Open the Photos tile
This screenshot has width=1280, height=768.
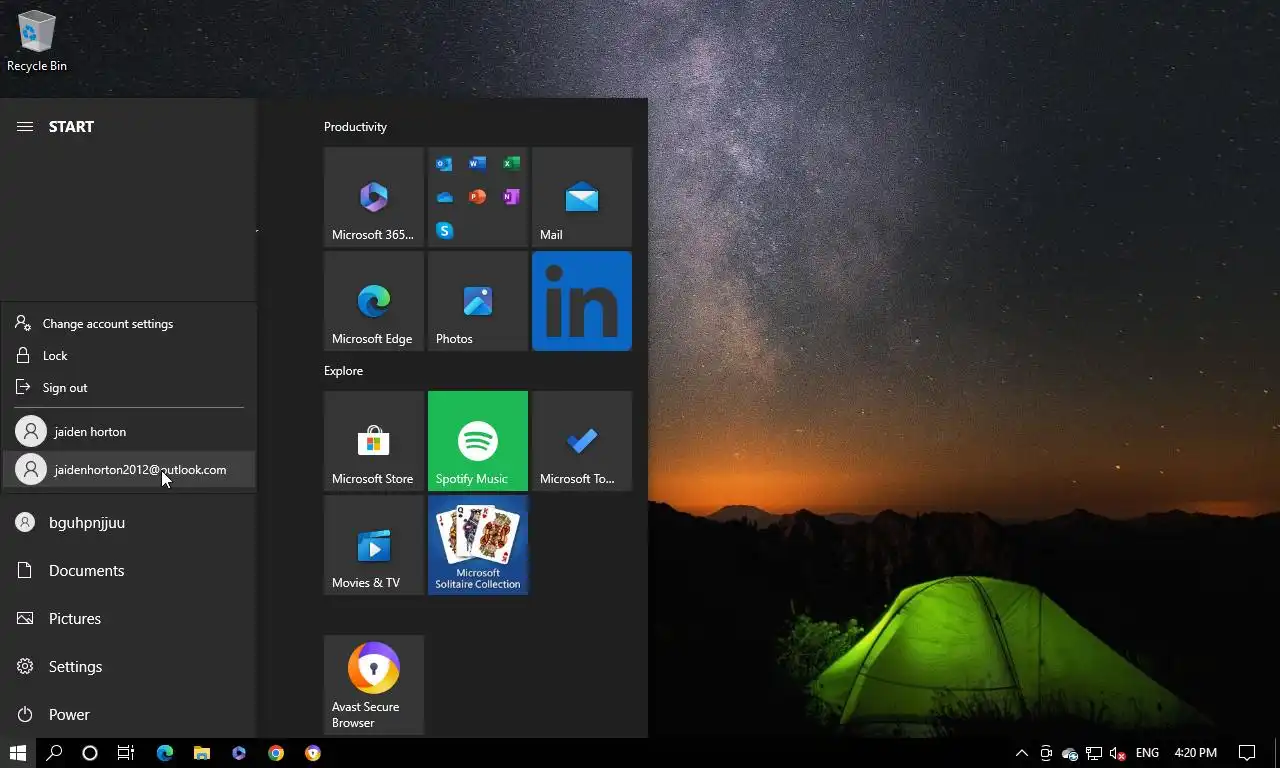coord(478,301)
